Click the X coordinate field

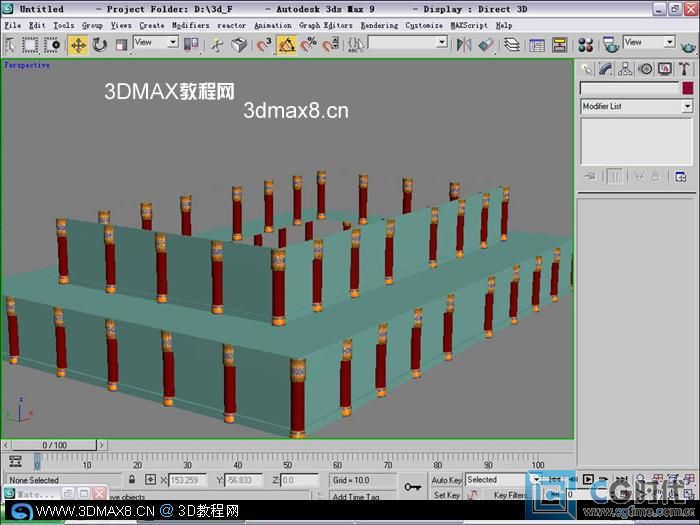187,480
